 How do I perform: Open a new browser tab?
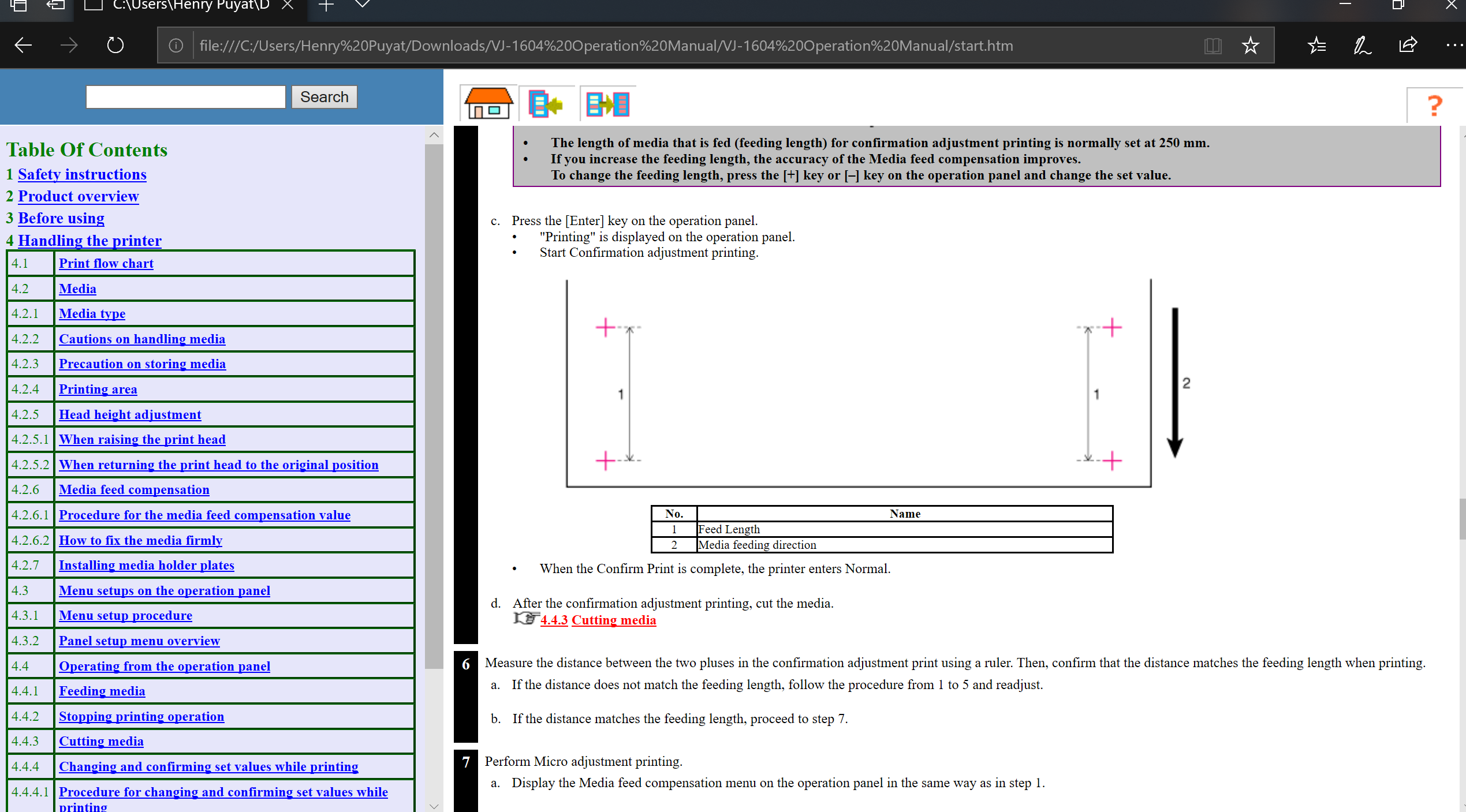(326, 6)
